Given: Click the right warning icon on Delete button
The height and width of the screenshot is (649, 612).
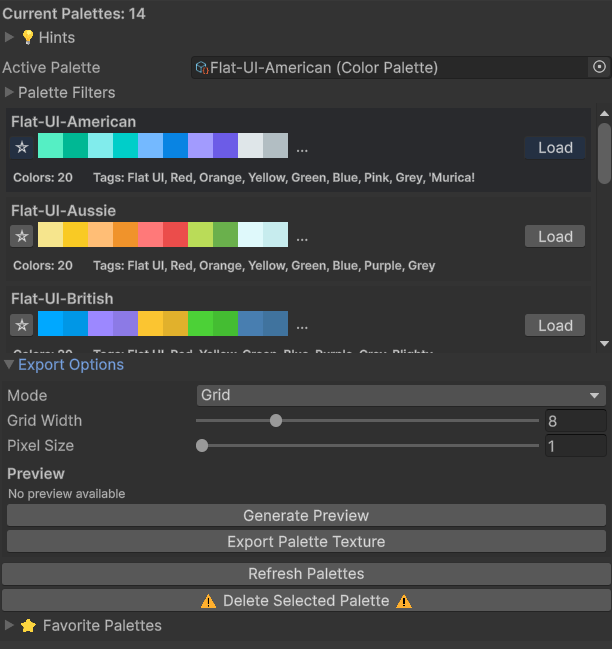Looking at the screenshot, I should (x=403, y=601).
